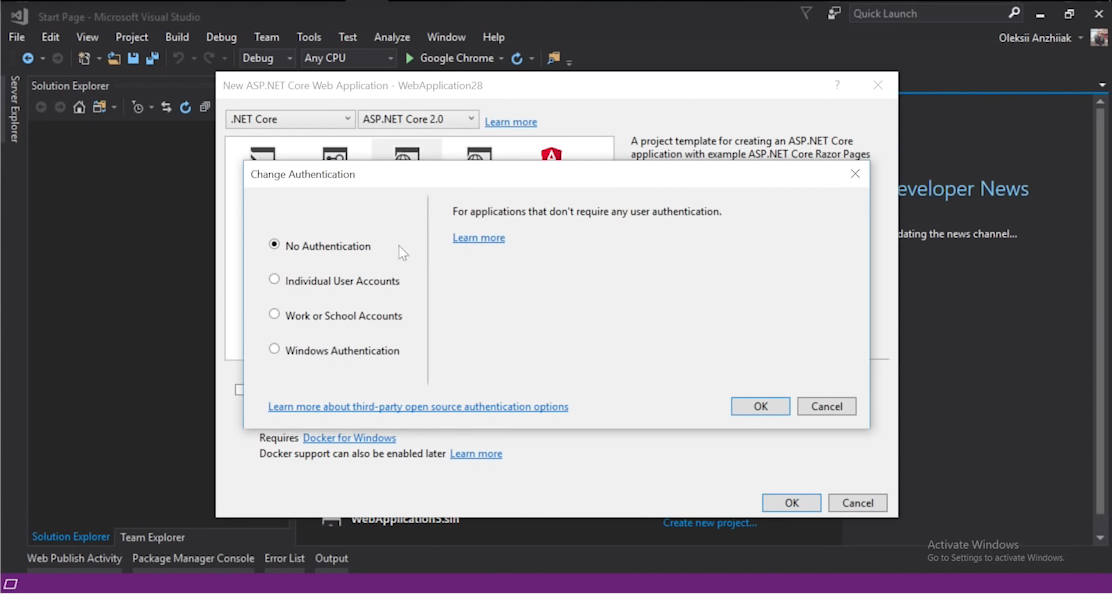
Task: Open the Tools menu
Action: click(x=309, y=37)
